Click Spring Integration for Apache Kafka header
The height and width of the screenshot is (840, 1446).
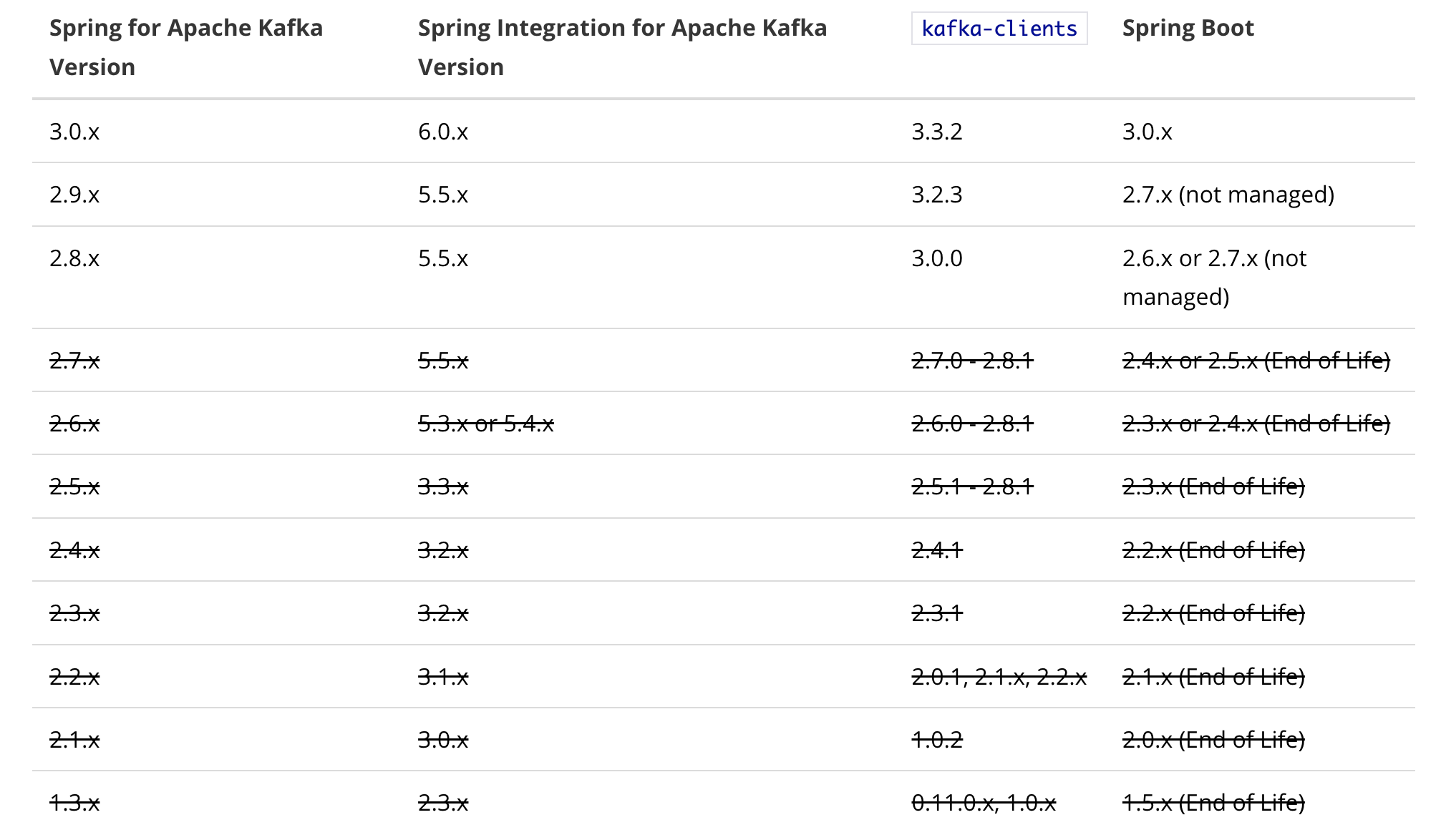(x=621, y=47)
